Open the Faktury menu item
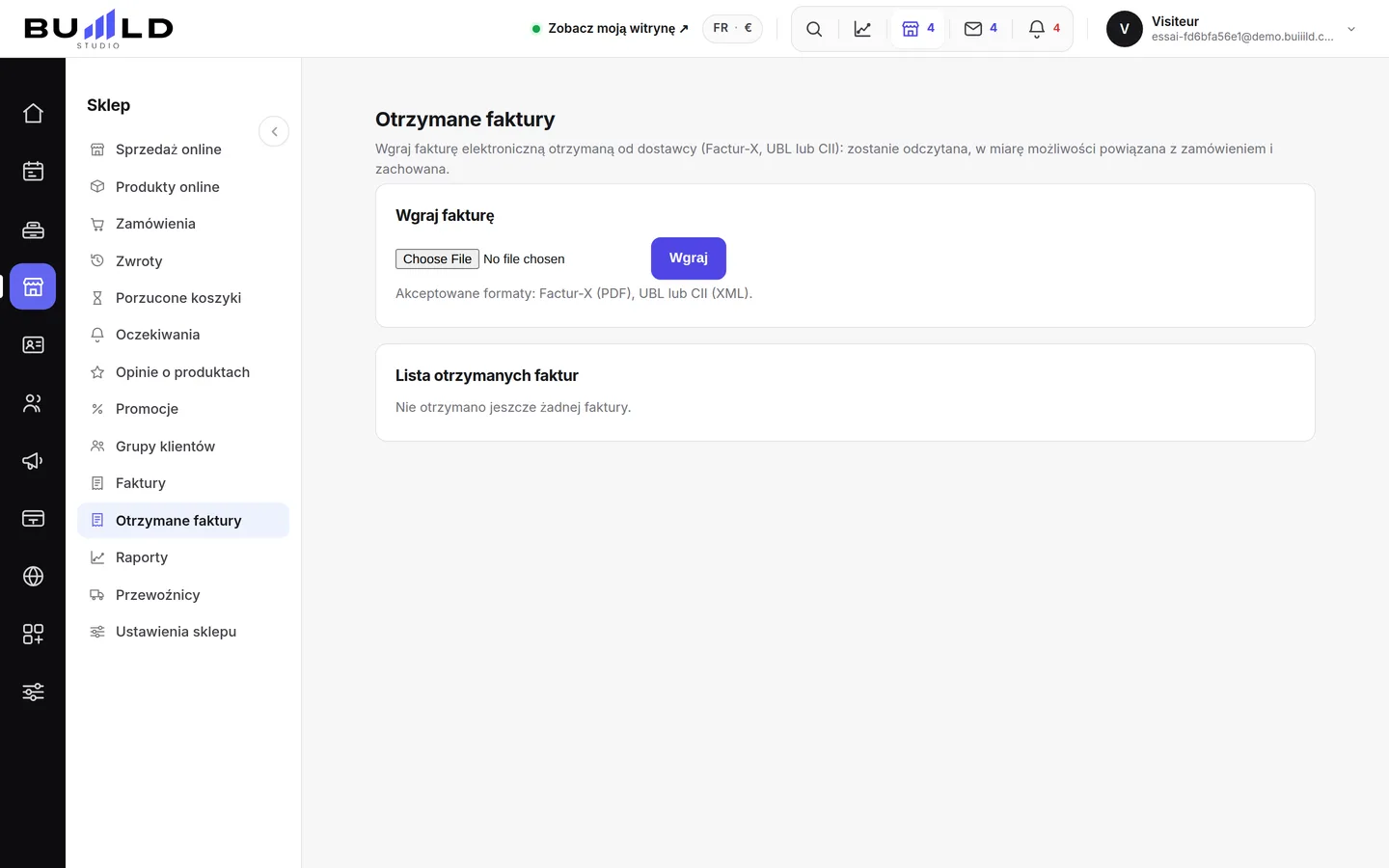 click(183, 483)
